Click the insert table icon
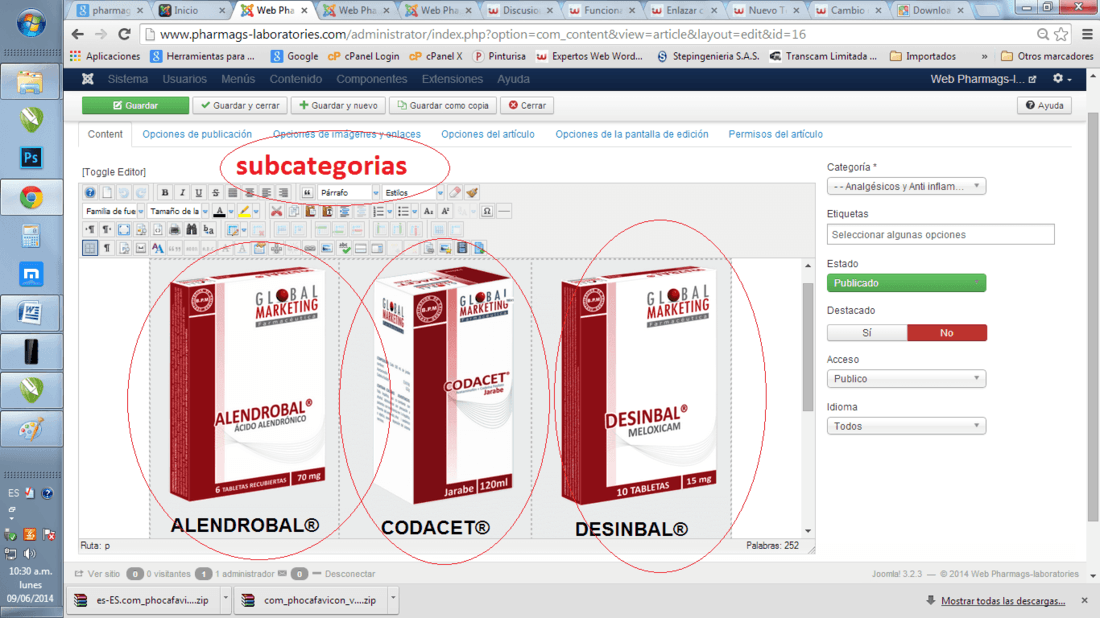This screenshot has height=618, width=1100. click(x=233, y=229)
